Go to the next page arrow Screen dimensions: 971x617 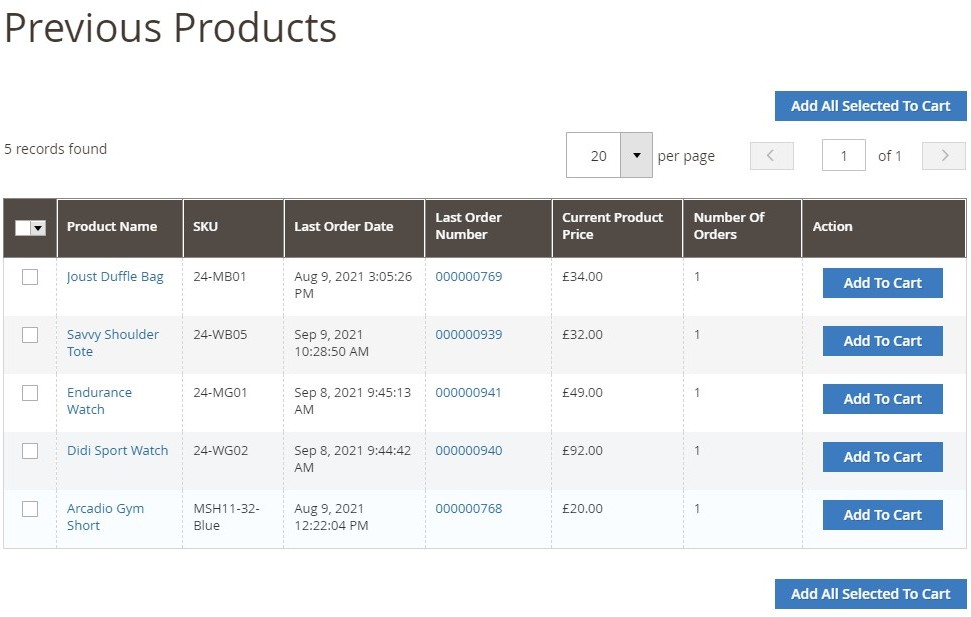coord(943,156)
